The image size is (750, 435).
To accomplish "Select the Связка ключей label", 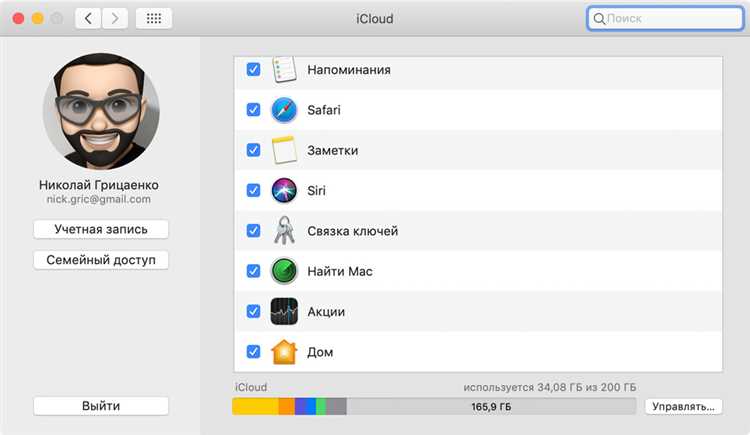I will coord(353,231).
